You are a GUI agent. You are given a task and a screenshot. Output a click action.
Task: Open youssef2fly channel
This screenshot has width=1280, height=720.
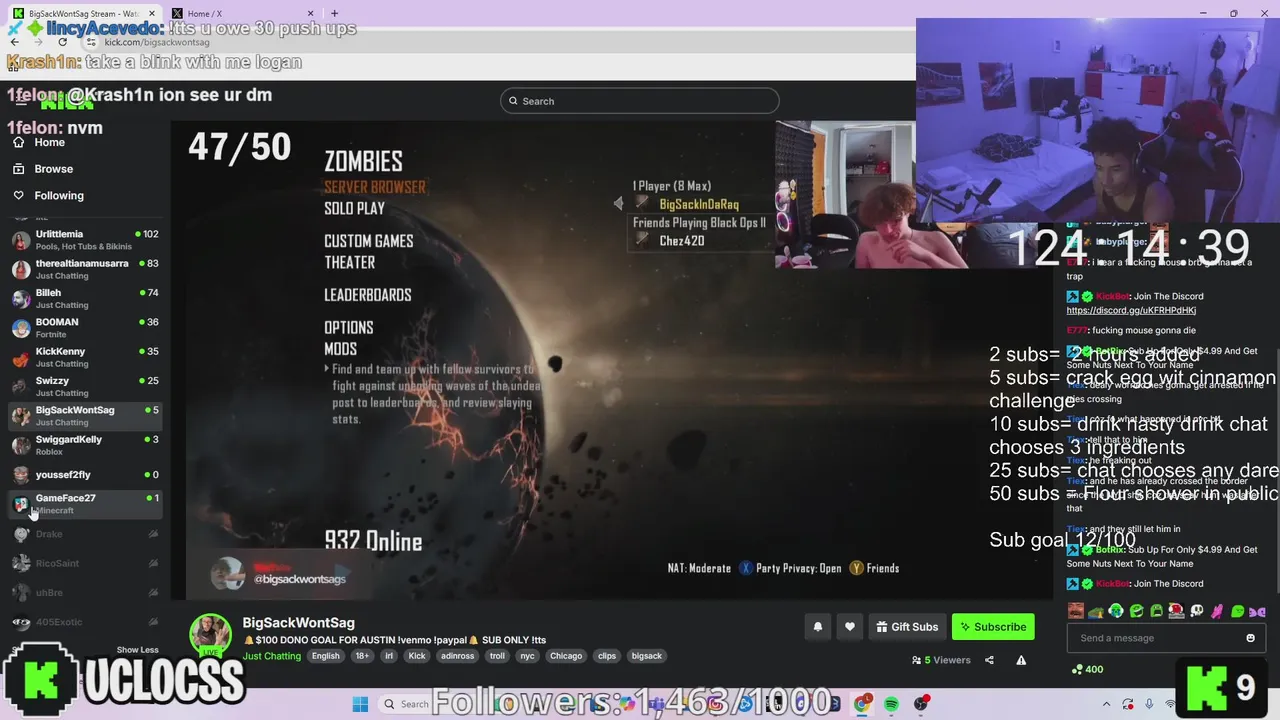[x=85, y=475]
